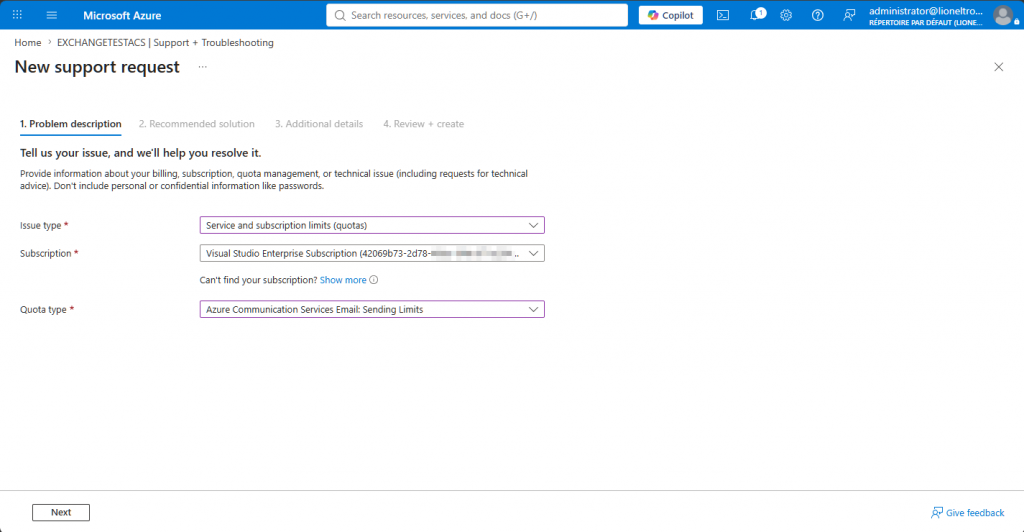Open the Copilot button
The height and width of the screenshot is (532, 1024).
(x=671, y=15)
